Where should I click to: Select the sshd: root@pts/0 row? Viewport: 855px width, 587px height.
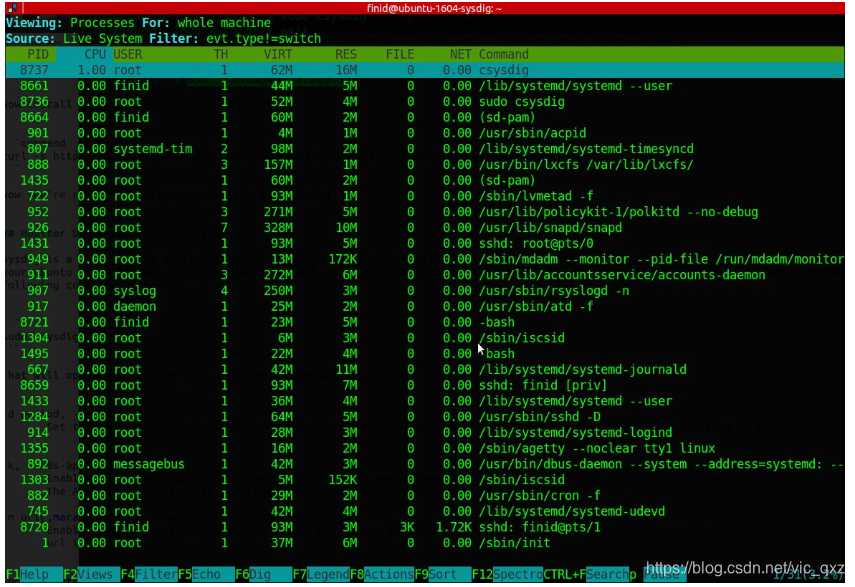tap(425, 244)
